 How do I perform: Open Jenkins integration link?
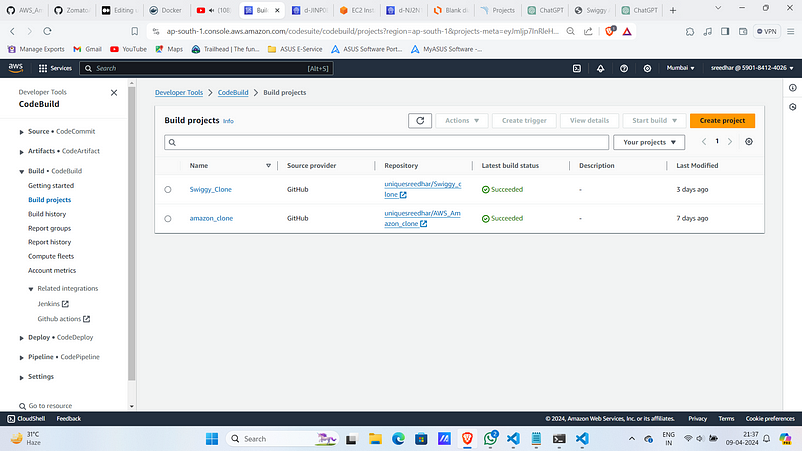(x=53, y=304)
